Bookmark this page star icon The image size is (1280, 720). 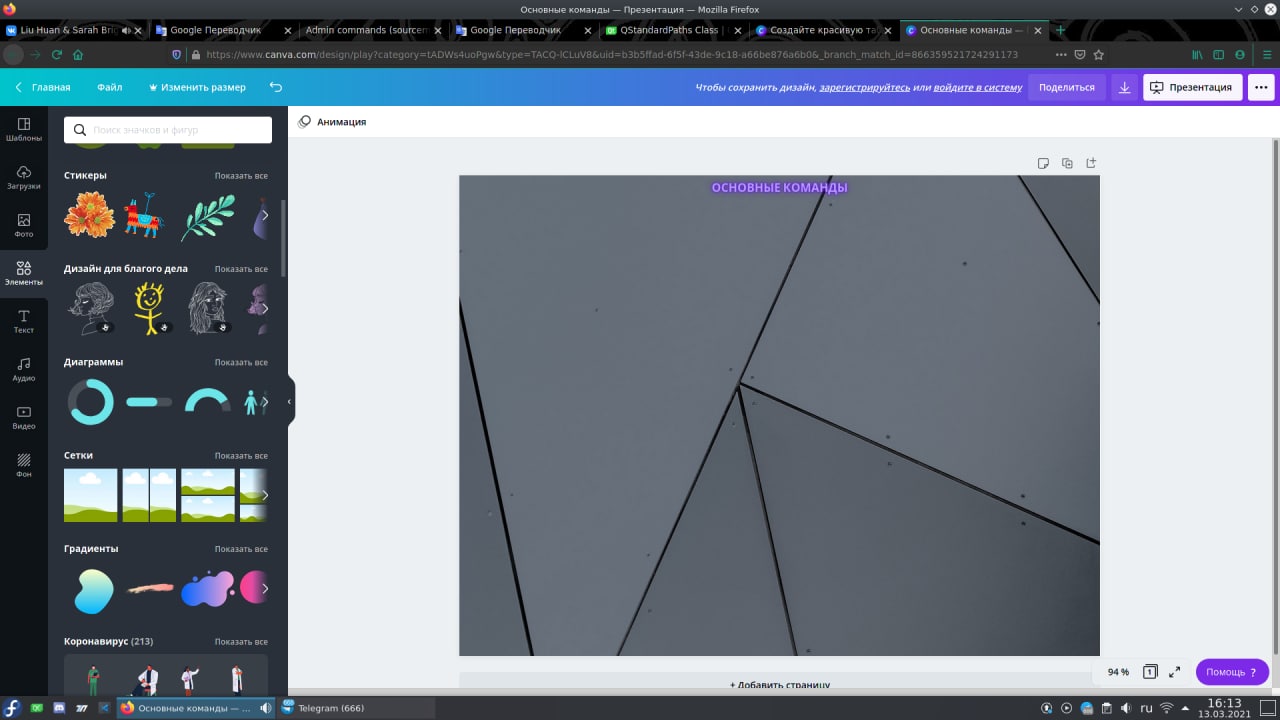1099,54
